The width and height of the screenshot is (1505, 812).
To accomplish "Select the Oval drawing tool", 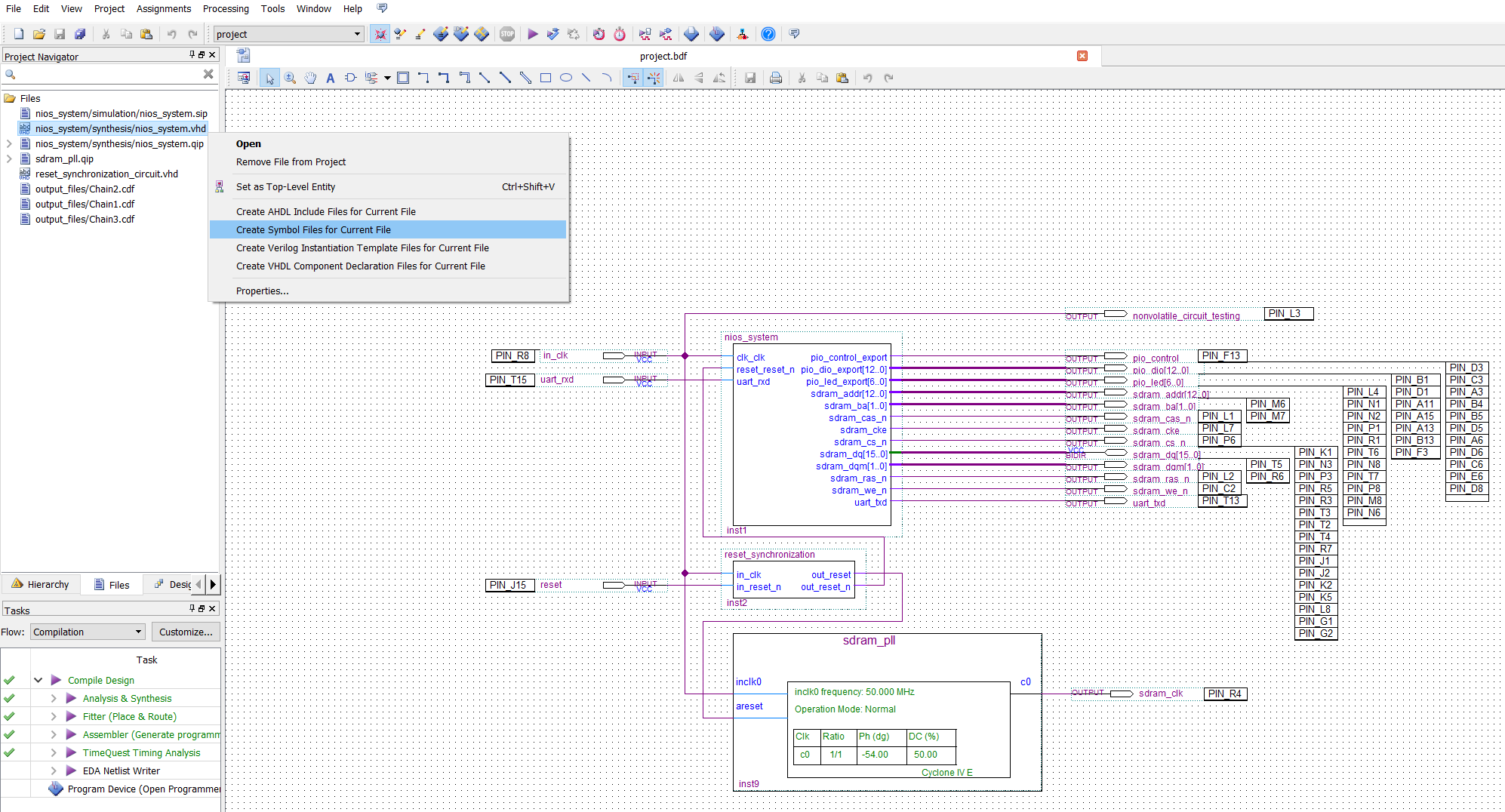I will 566,78.
